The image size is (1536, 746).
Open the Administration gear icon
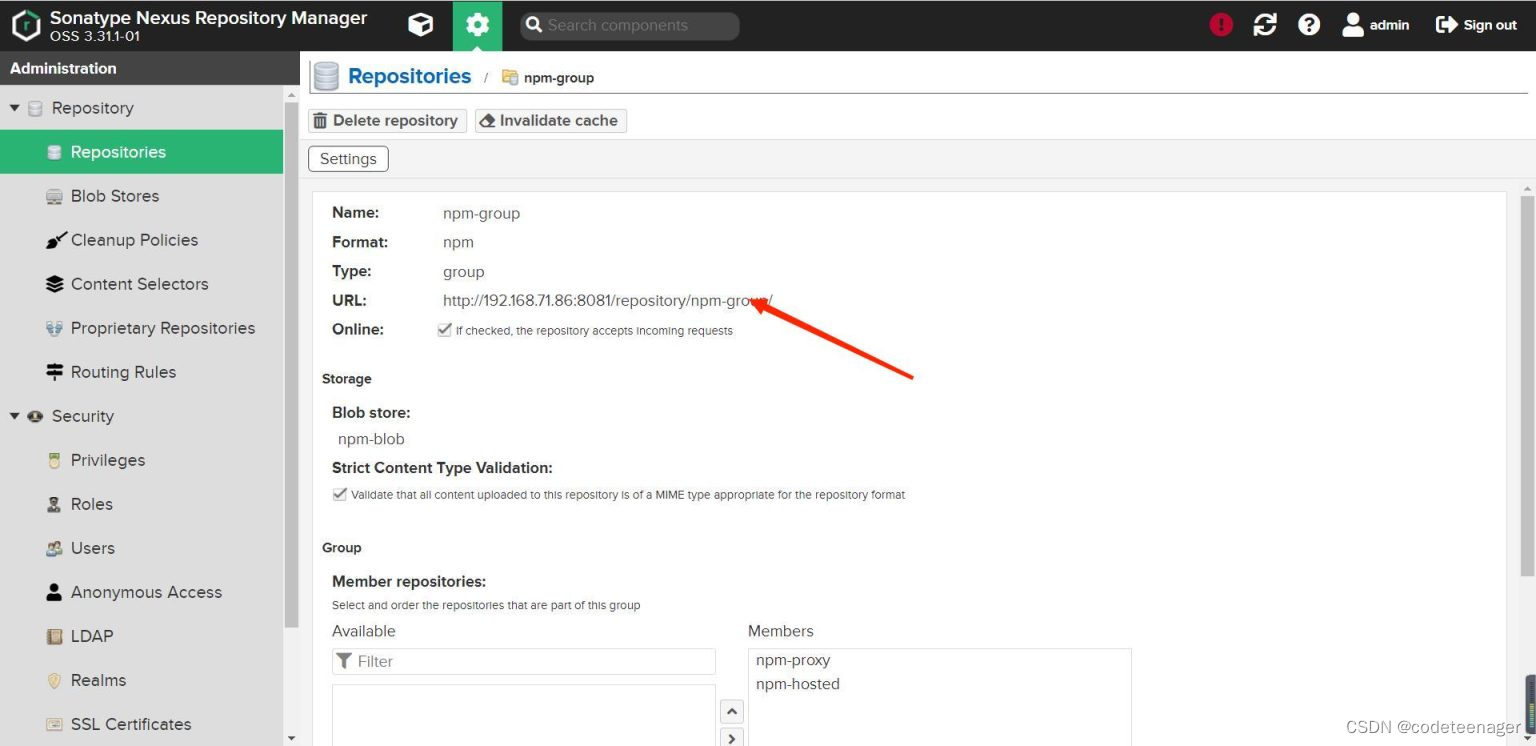click(x=478, y=25)
